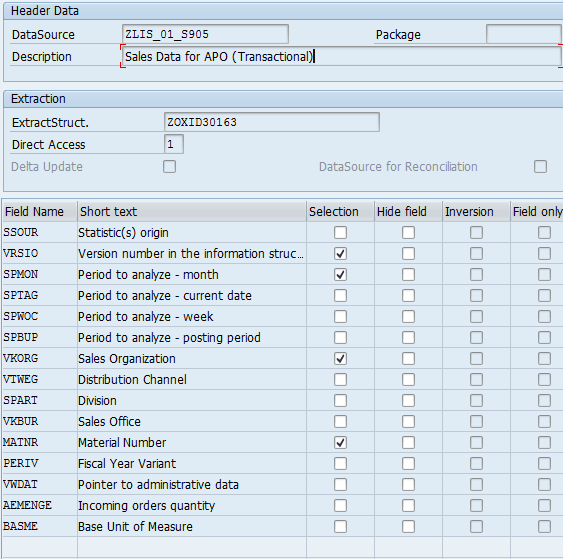The image size is (563, 559).
Task: Check Hide field for VKBUR row
Action: point(409,421)
